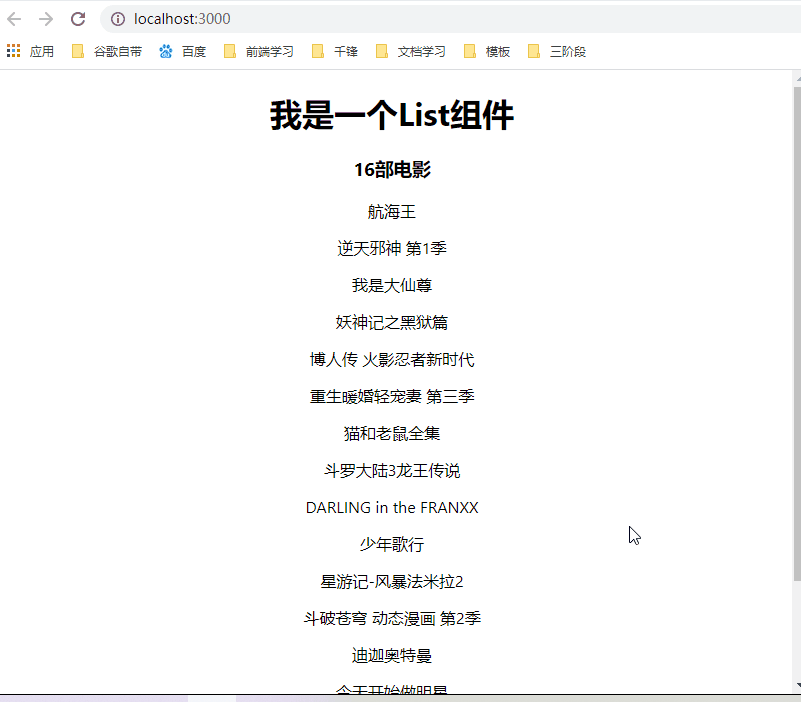Screen dimensions: 801x702
Task: Expand the 千锋 bookmark folder
Action: [343, 51]
